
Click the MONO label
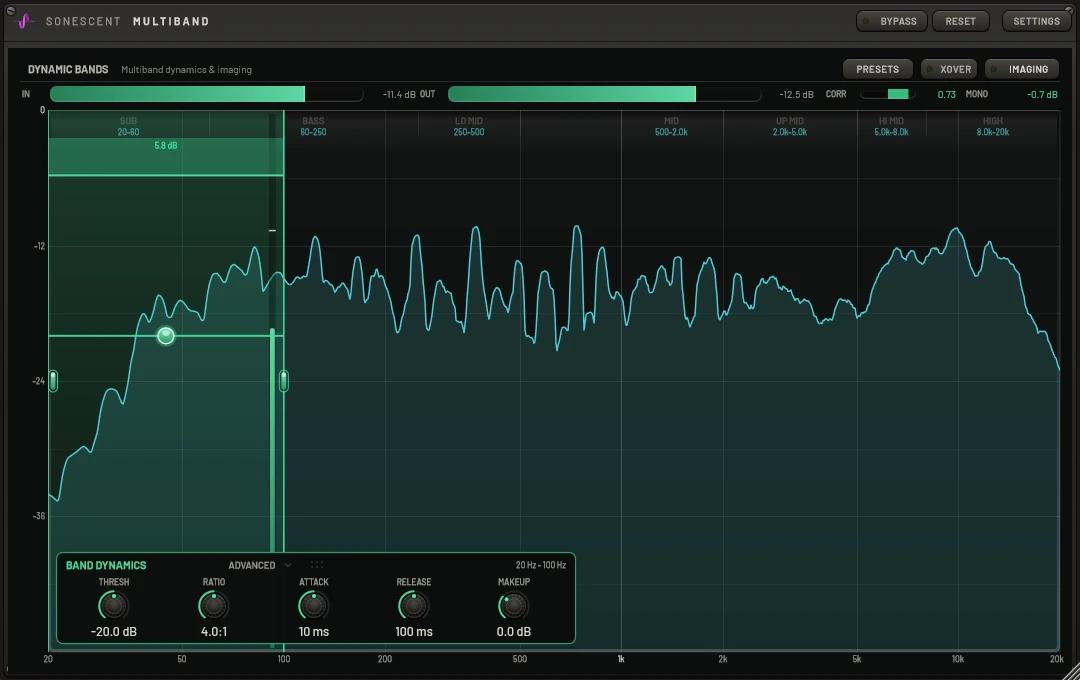pyautogui.click(x=977, y=94)
